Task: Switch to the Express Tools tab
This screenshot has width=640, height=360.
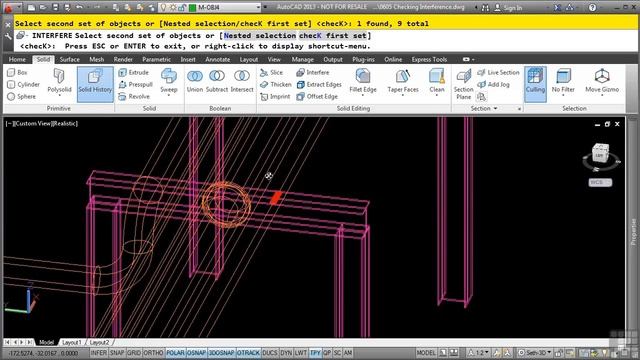Action: (429, 59)
